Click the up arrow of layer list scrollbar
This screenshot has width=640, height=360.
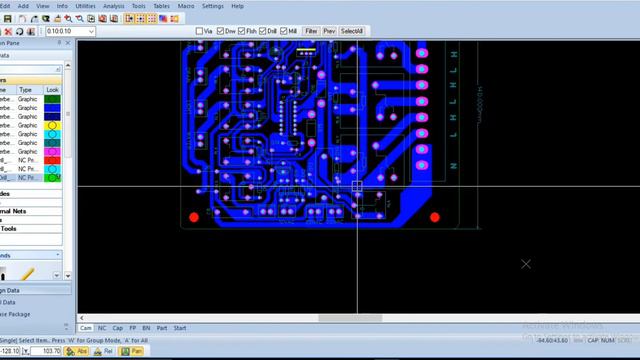pos(68,65)
